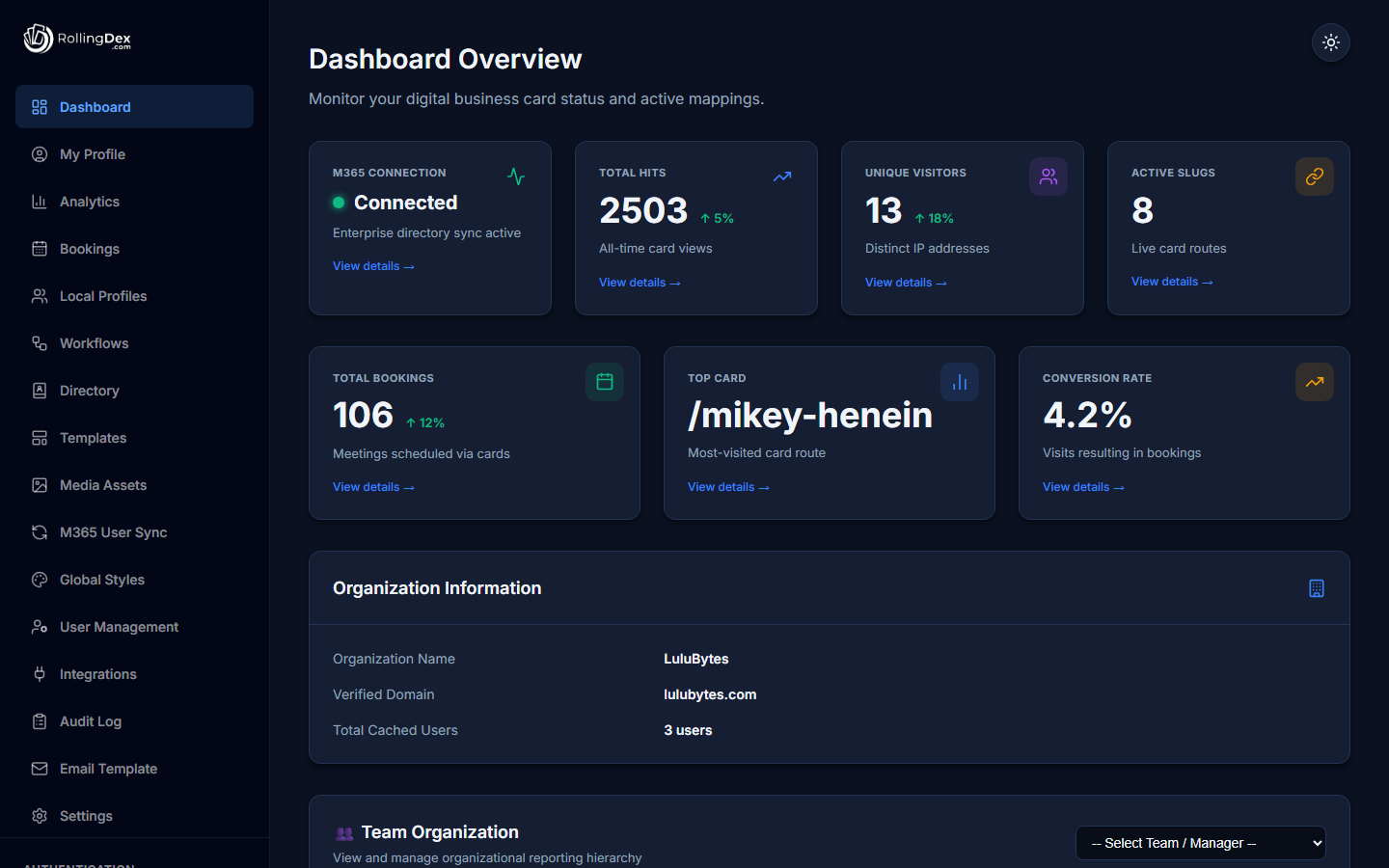Click the Total Hits trending arrow icon
The image size is (1389, 868).
pos(782,176)
